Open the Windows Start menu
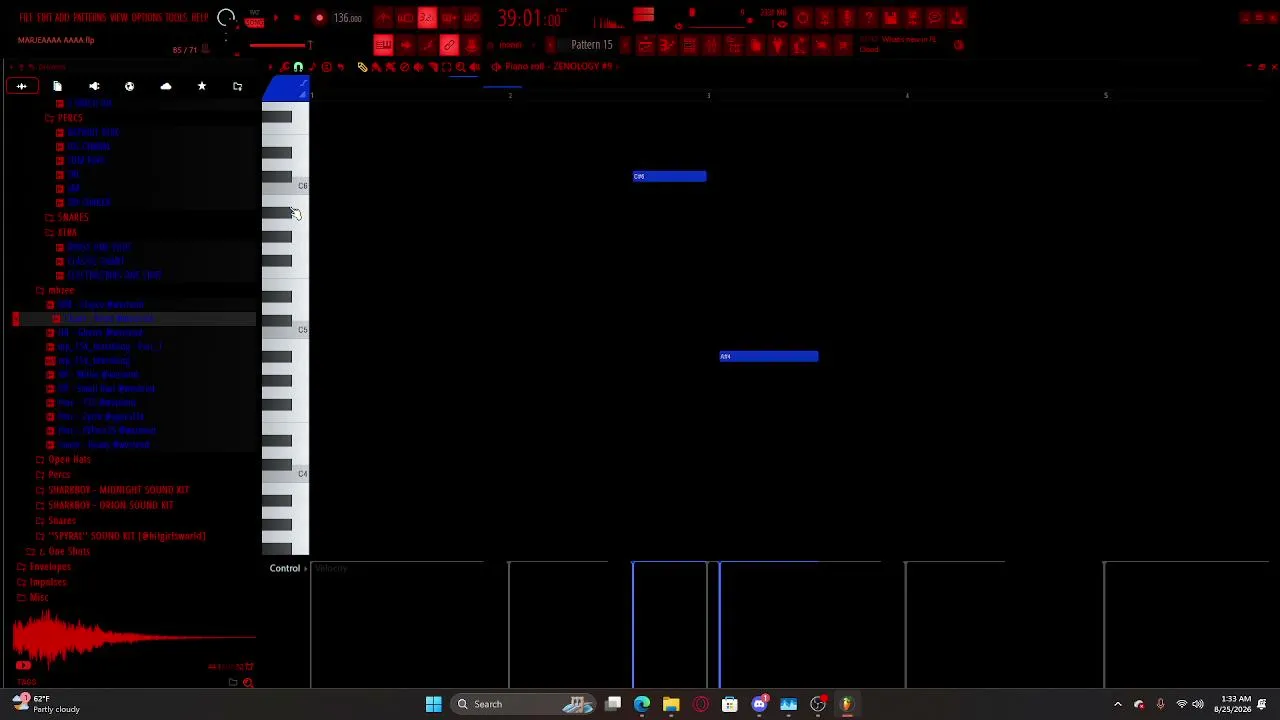The image size is (1280, 720). pos(433,704)
